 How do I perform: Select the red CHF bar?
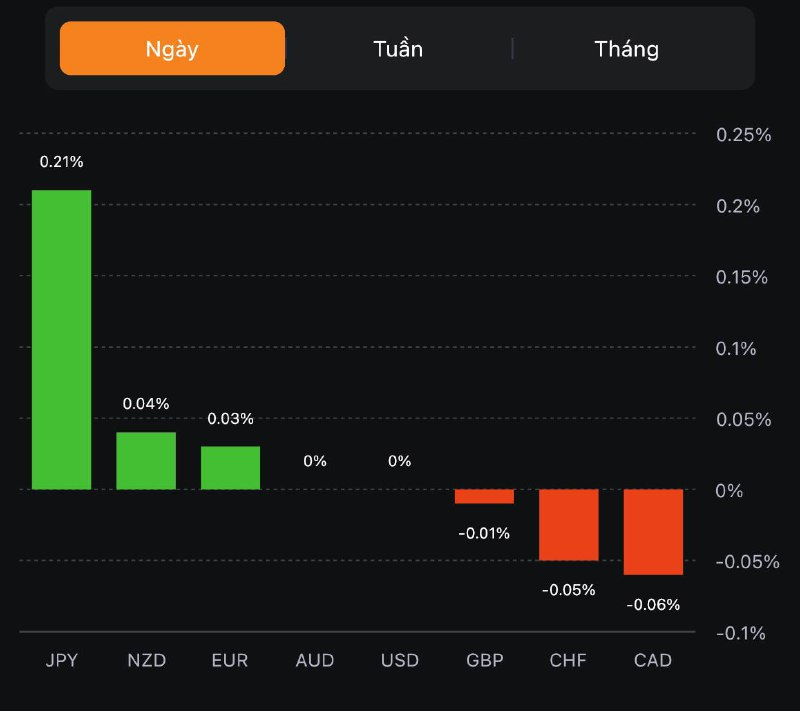coord(569,525)
